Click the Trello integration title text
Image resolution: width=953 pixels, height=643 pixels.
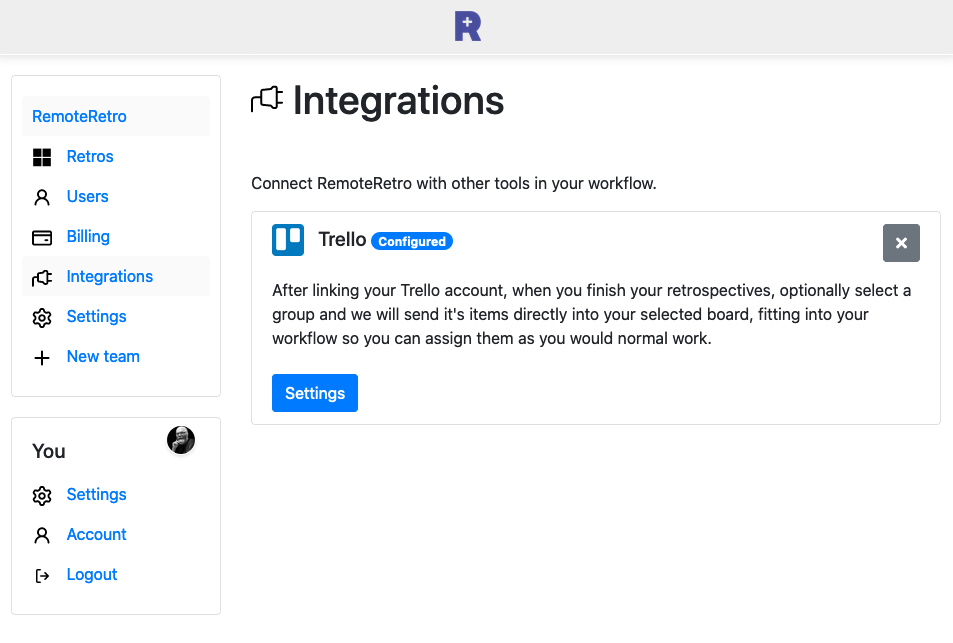coord(342,239)
